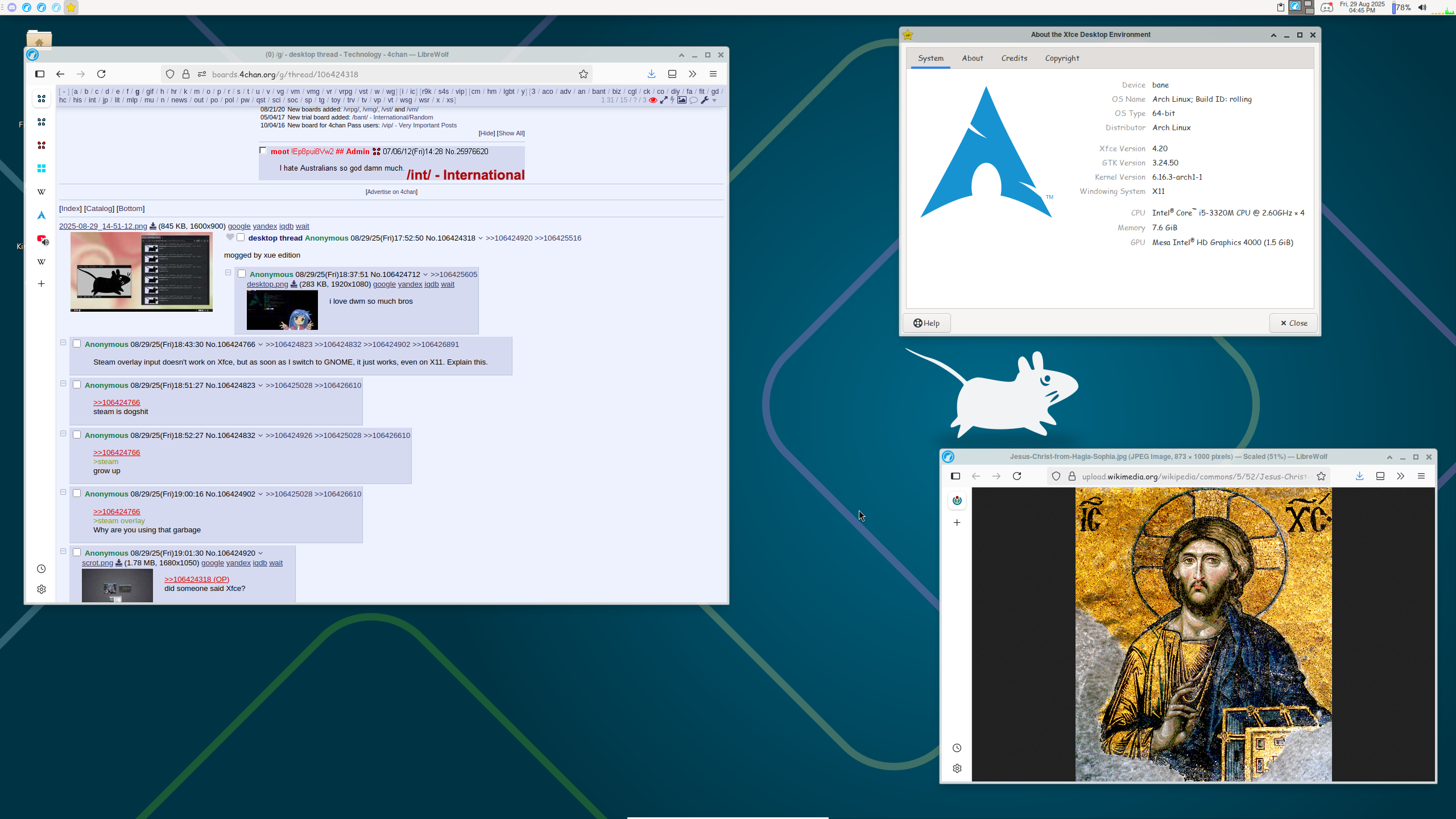1456x819 pixels.
Task: Switch to the About tab in Xfce dialog
Action: (x=972, y=58)
